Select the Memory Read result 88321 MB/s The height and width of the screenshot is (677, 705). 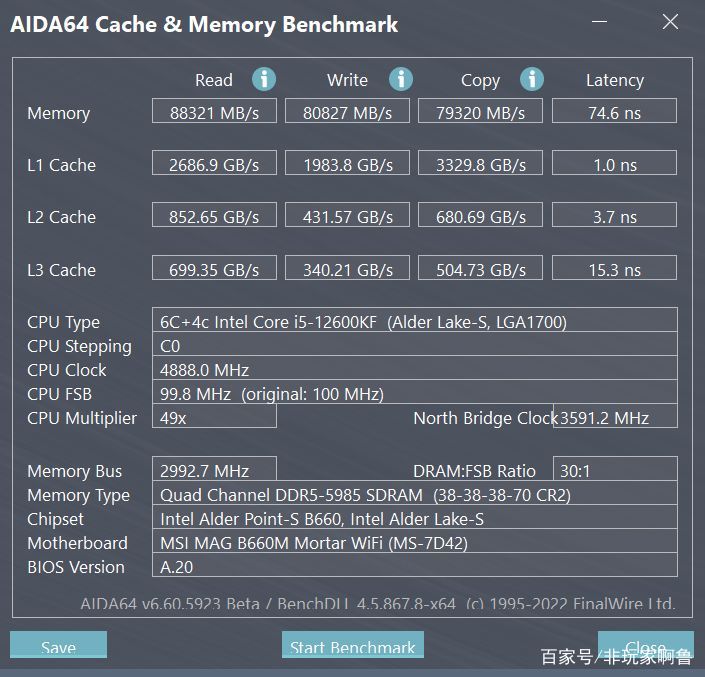(214, 111)
